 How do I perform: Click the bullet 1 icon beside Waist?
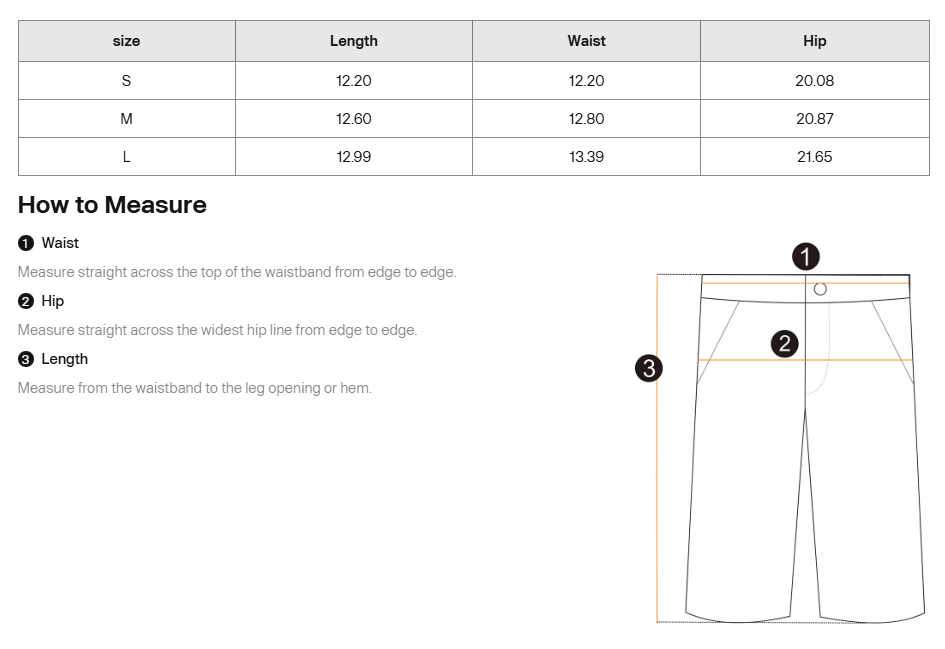(26, 243)
